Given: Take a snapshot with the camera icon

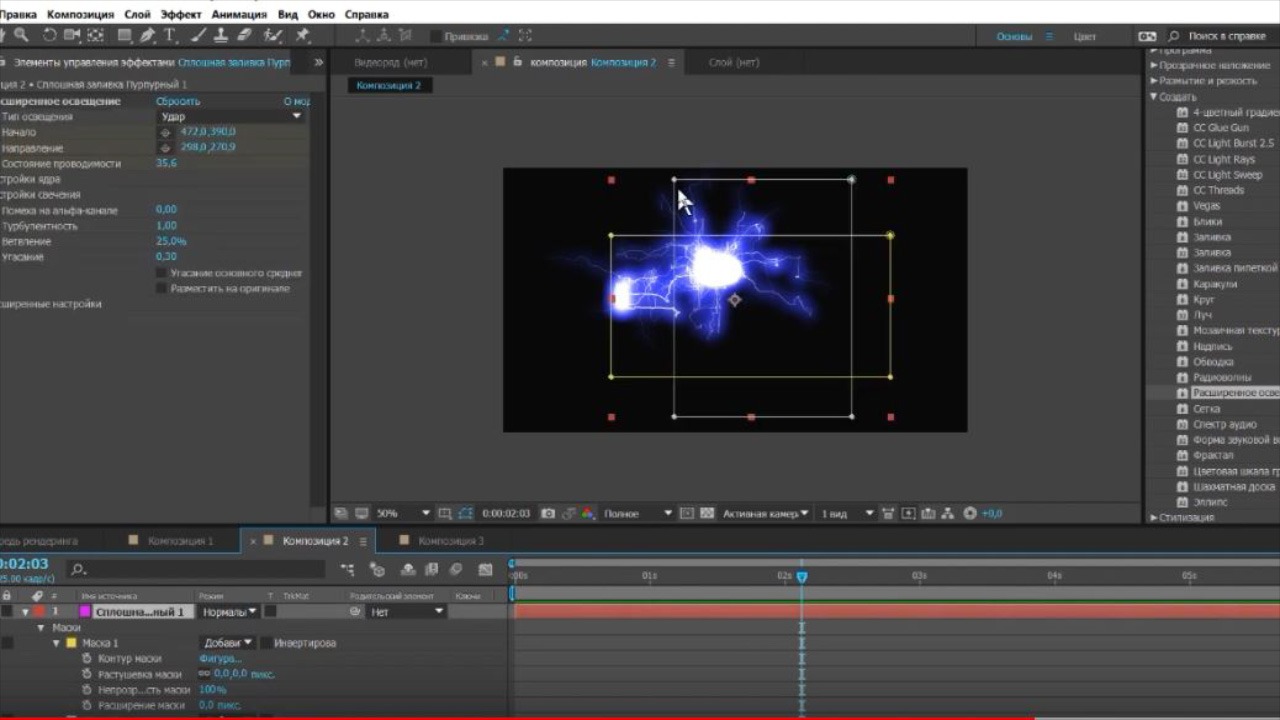Looking at the screenshot, I should 548,513.
